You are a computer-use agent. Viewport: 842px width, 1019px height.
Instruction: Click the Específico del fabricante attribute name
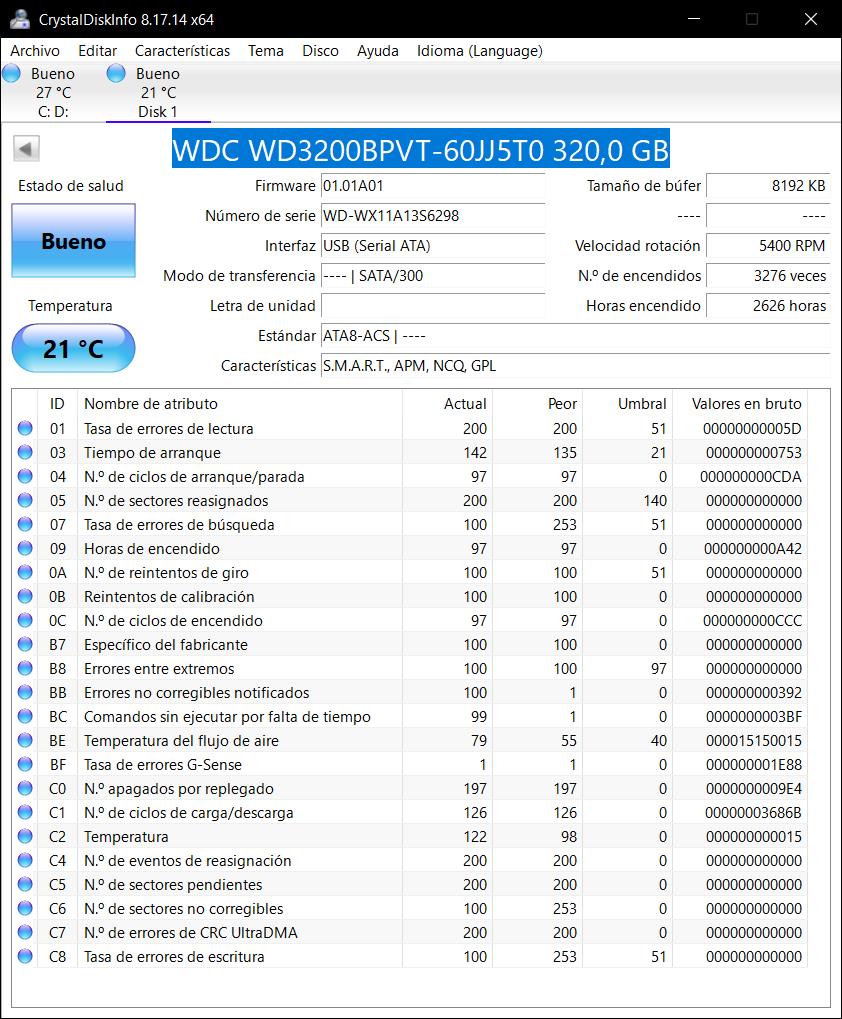pyautogui.click(x=166, y=645)
